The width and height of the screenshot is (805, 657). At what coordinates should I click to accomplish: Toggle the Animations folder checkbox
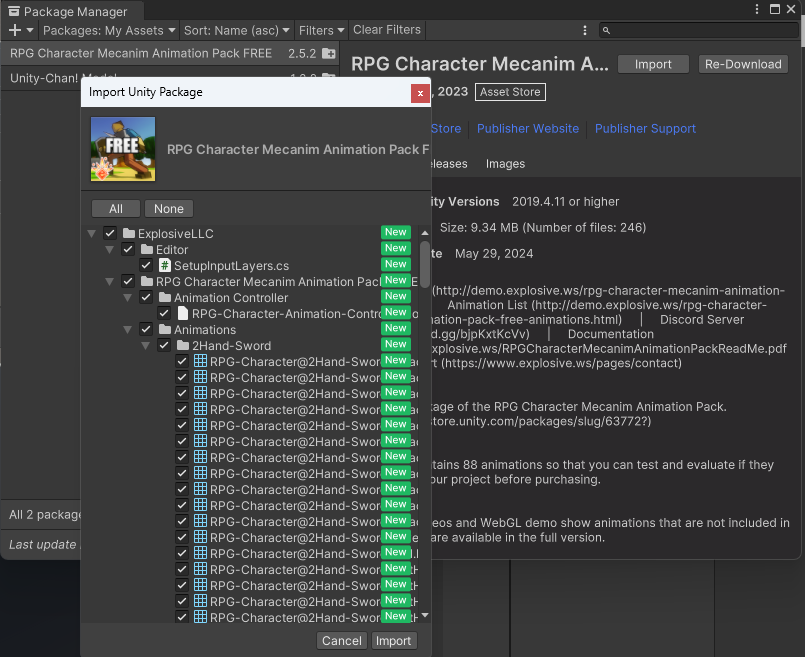coord(146,329)
